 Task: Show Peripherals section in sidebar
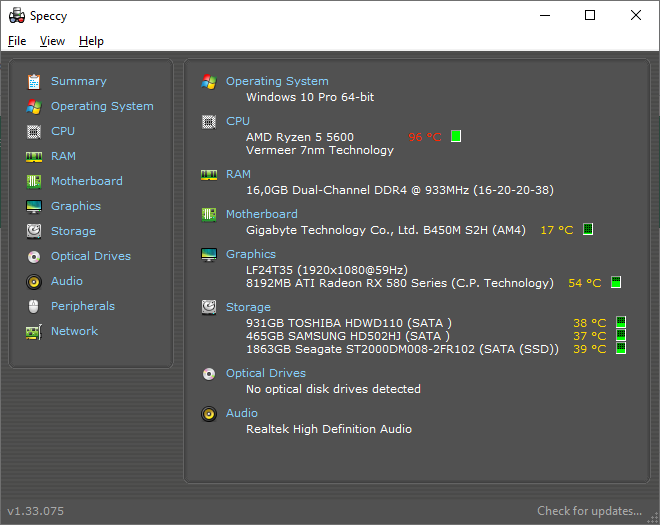click(x=83, y=306)
